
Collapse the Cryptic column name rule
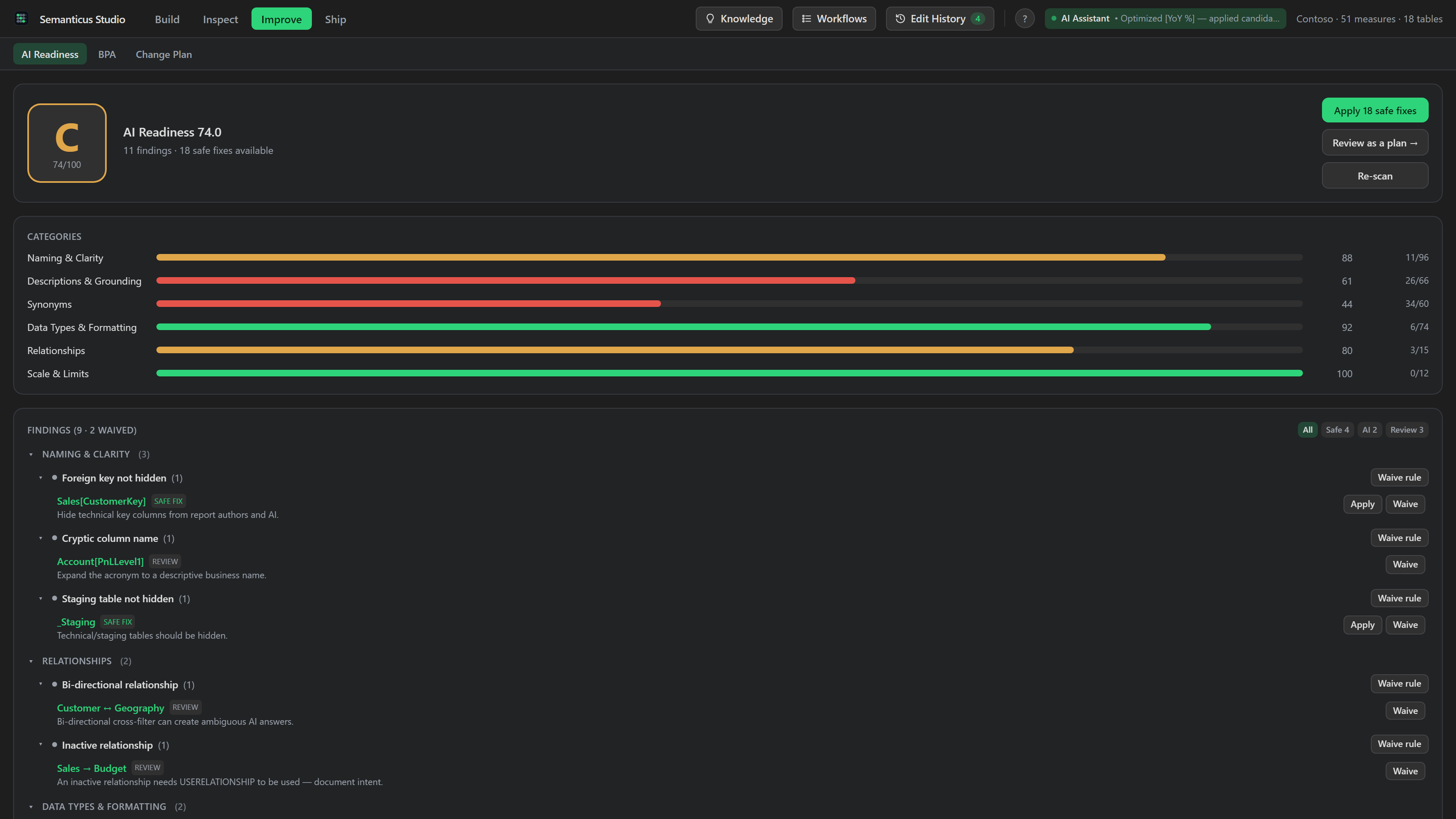click(41, 539)
